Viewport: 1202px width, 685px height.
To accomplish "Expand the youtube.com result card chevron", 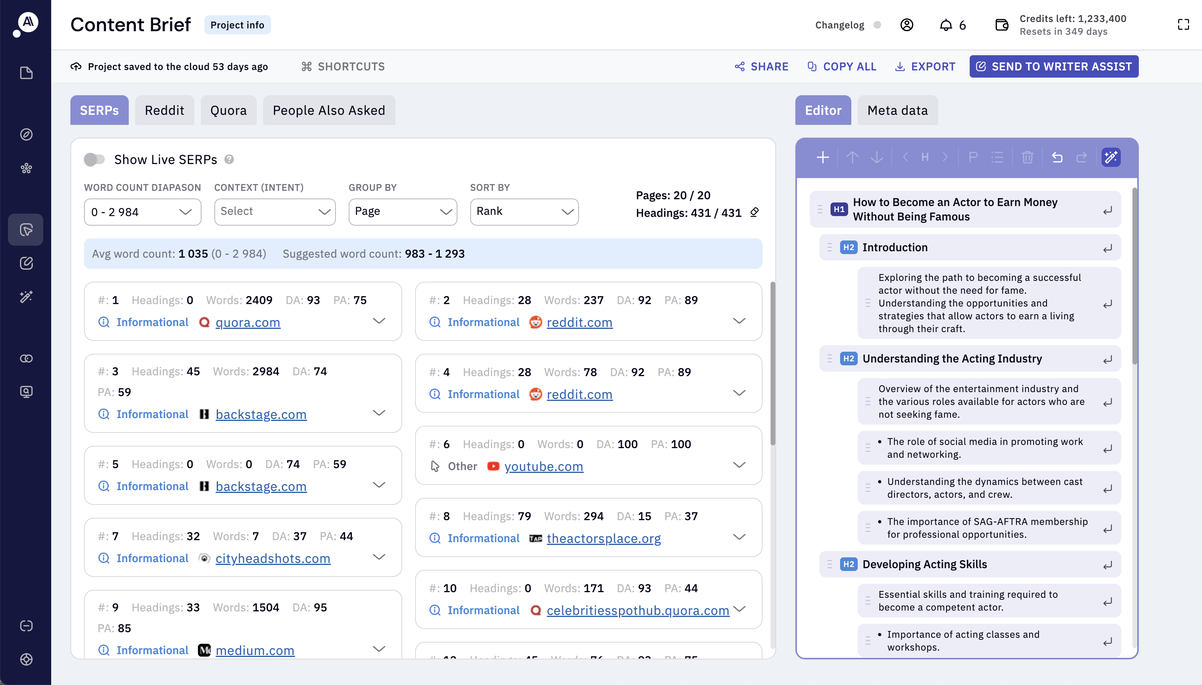I will click(x=739, y=465).
